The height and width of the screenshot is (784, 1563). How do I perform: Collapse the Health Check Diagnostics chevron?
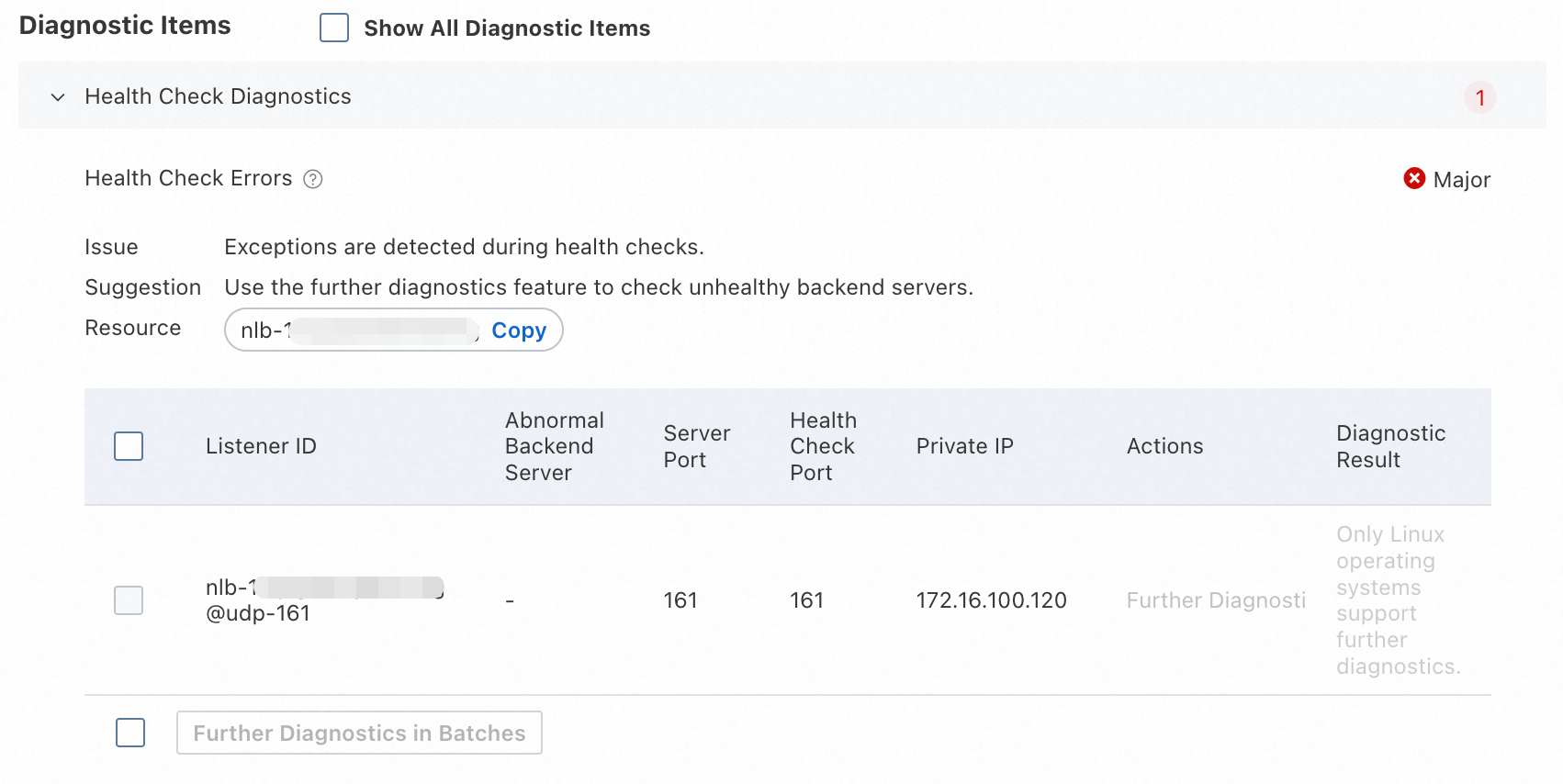(58, 97)
